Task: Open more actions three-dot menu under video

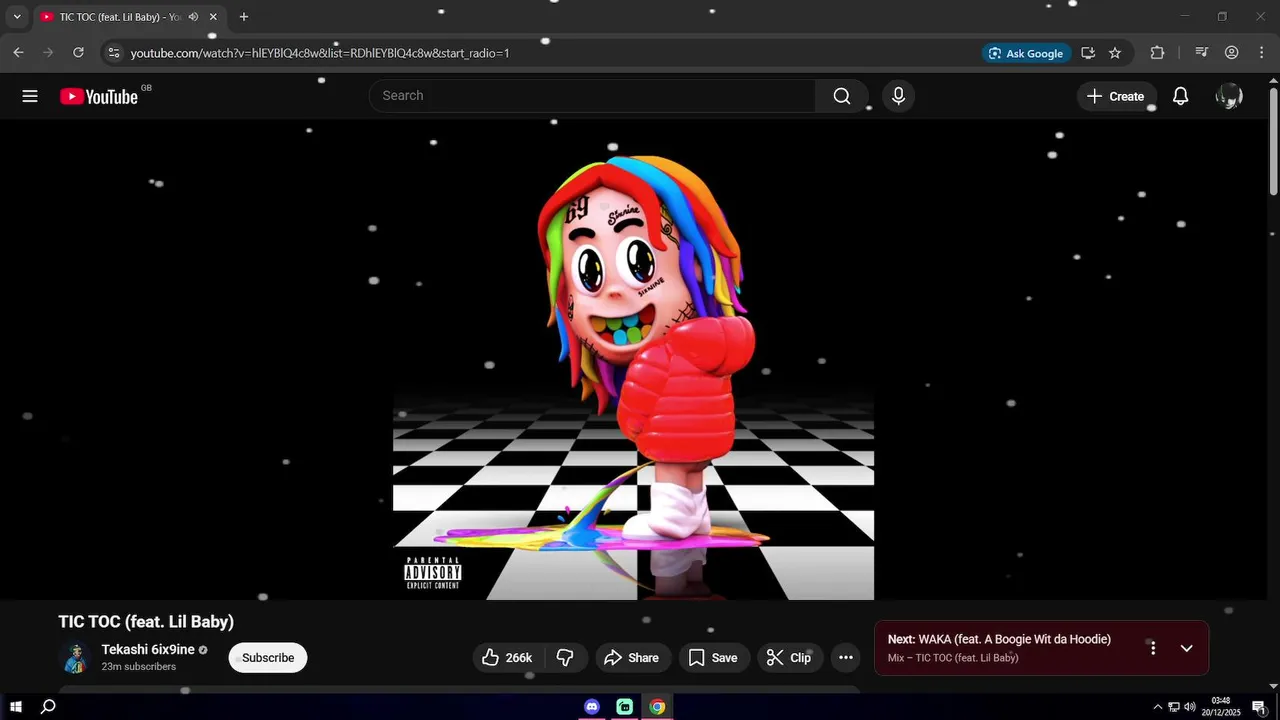Action: pos(846,657)
